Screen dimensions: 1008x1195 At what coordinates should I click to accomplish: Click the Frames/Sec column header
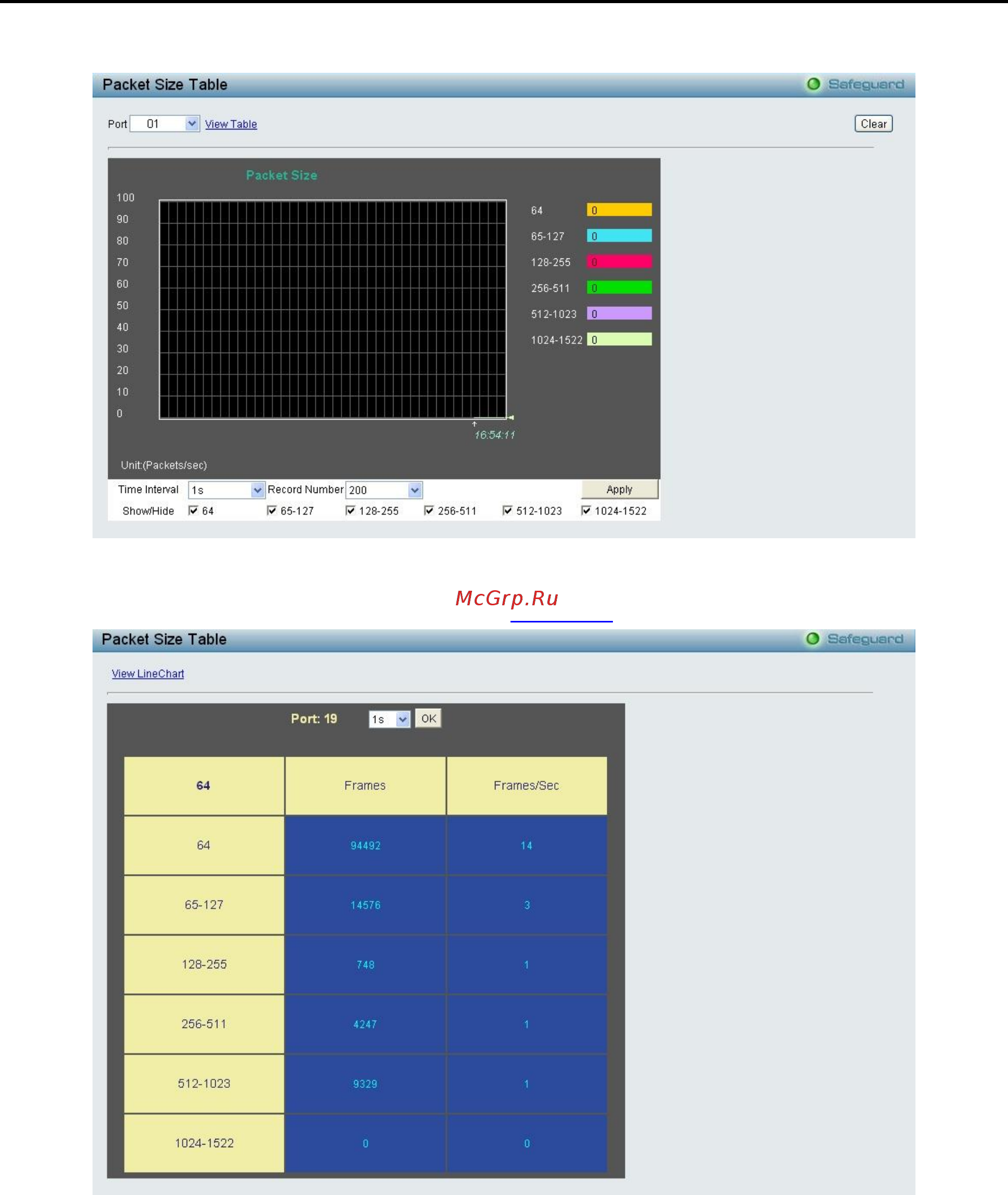(x=526, y=785)
